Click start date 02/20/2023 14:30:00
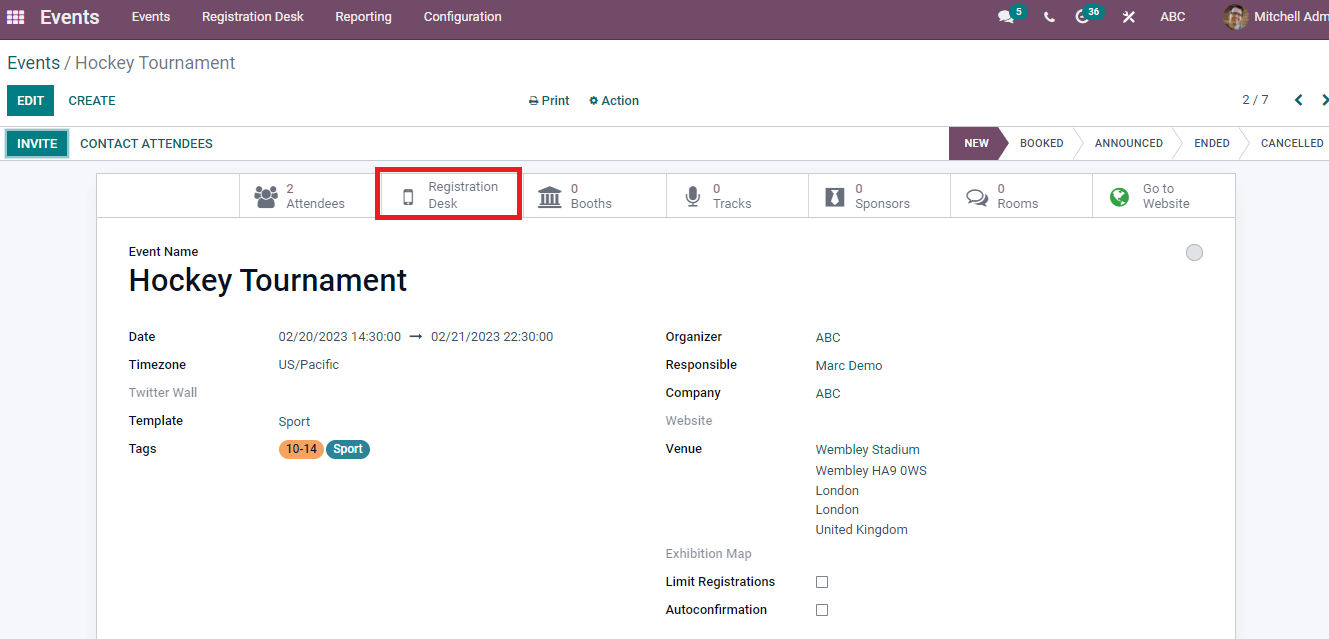 pyautogui.click(x=340, y=337)
